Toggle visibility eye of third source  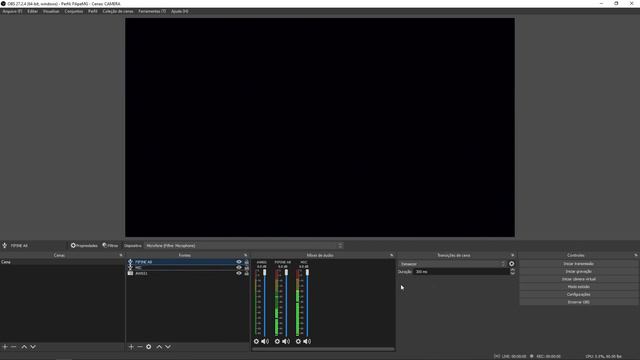pyautogui.click(x=239, y=273)
